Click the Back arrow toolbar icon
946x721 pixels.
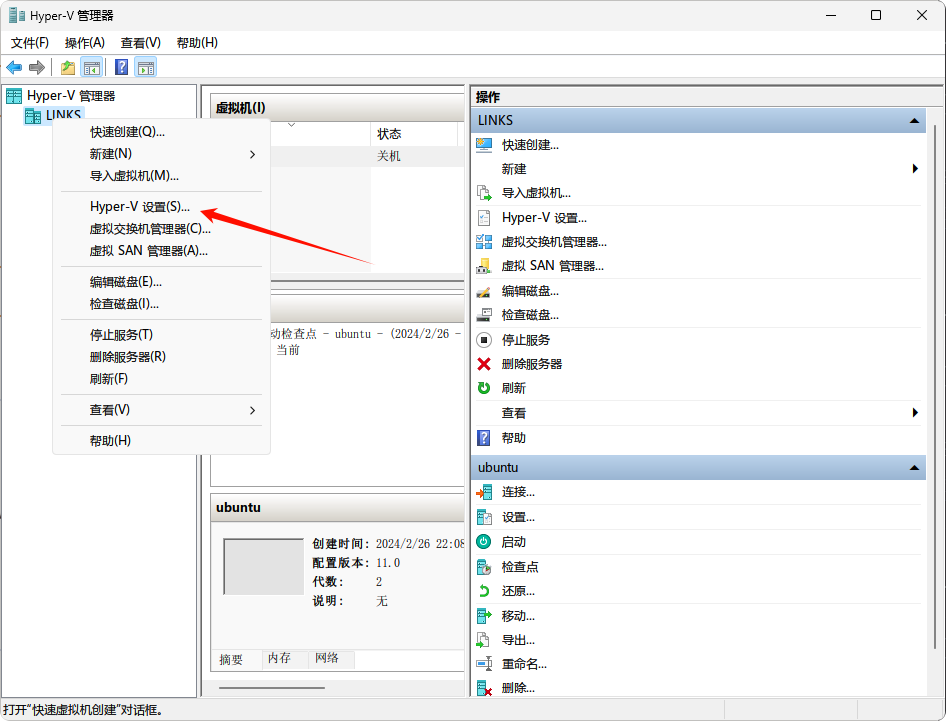14,67
